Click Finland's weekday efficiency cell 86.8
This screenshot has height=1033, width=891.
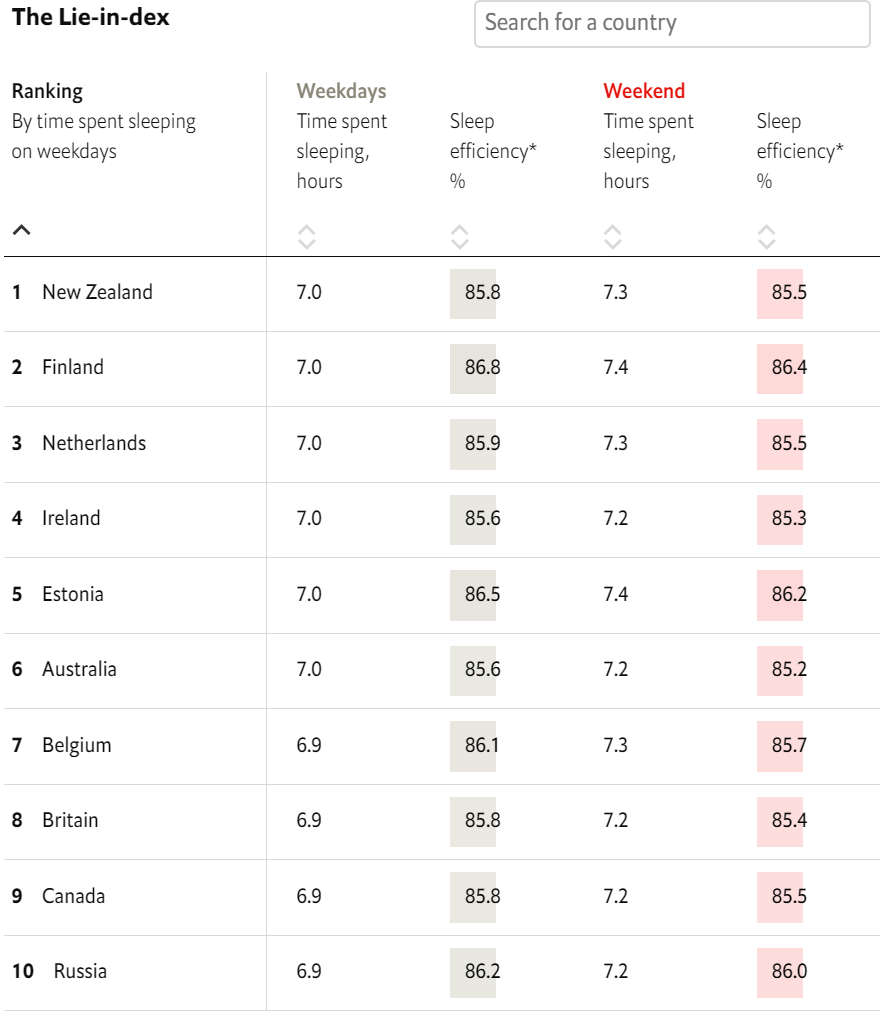(x=482, y=368)
